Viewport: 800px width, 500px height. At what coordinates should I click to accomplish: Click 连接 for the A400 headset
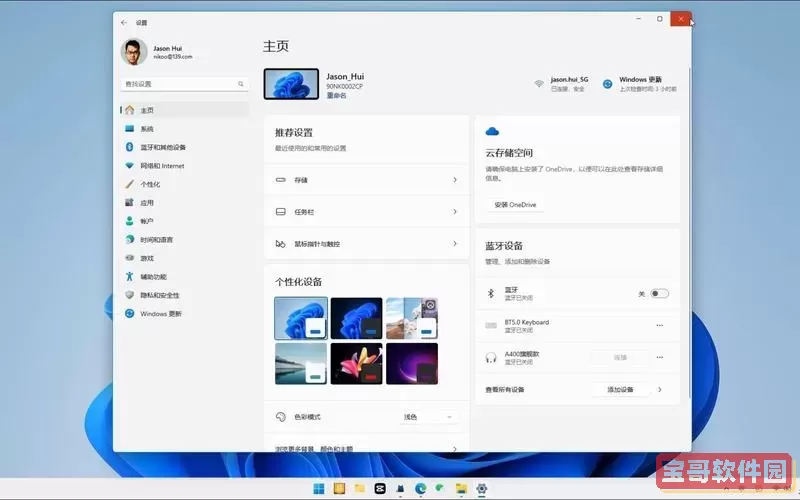click(x=620, y=358)
